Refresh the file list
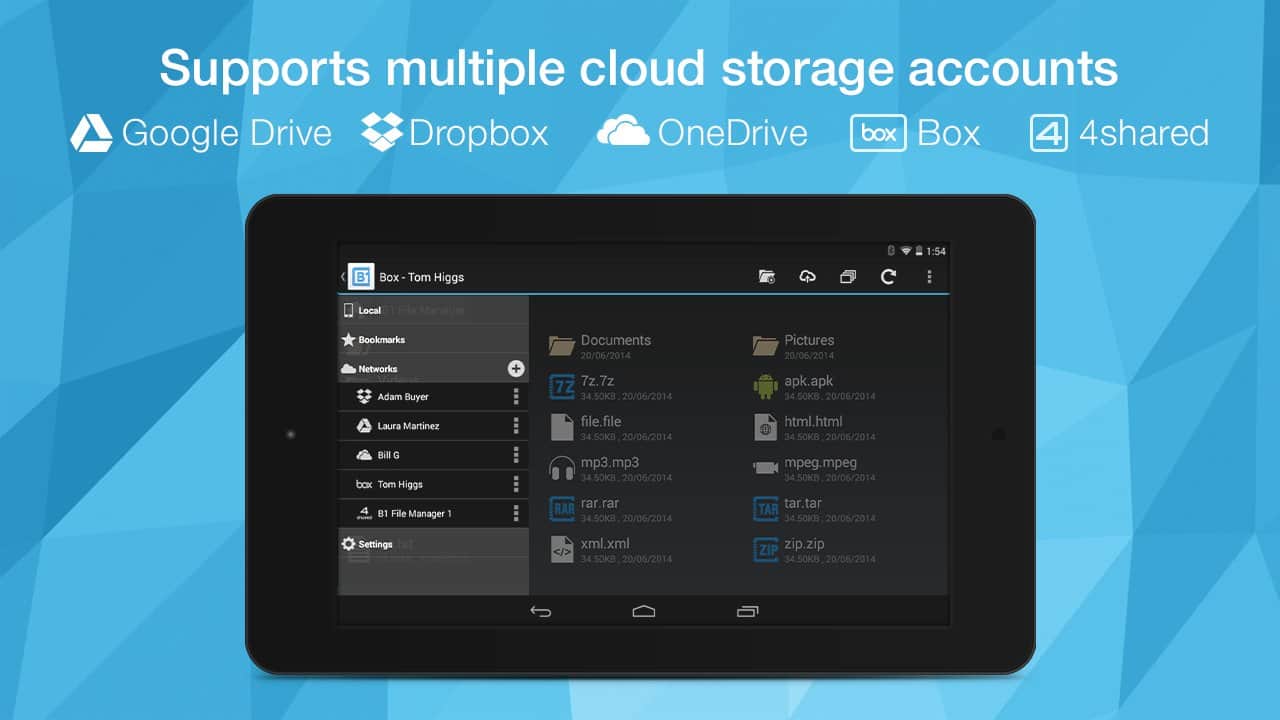 888,277
